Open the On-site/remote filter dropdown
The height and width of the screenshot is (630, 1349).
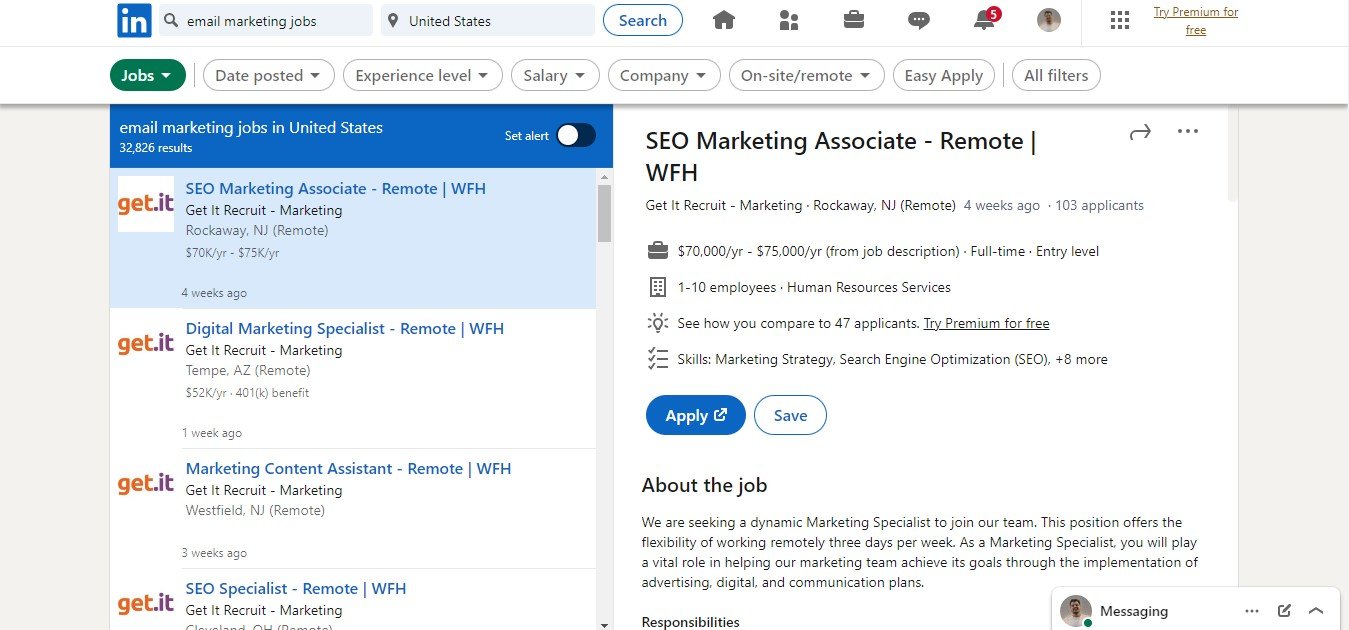click(806, 75)
